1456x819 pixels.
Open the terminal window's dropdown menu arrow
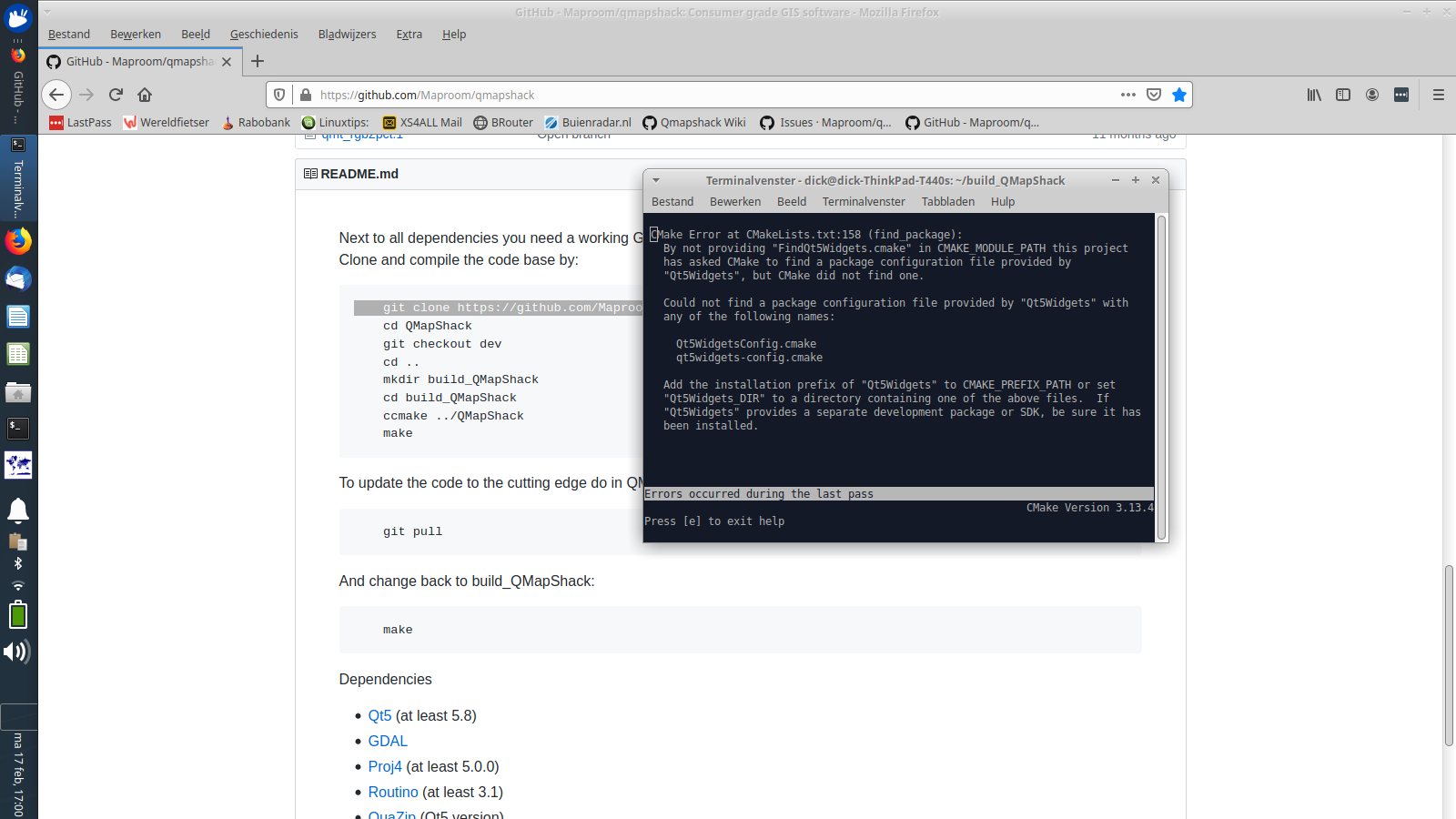[656, 180]
